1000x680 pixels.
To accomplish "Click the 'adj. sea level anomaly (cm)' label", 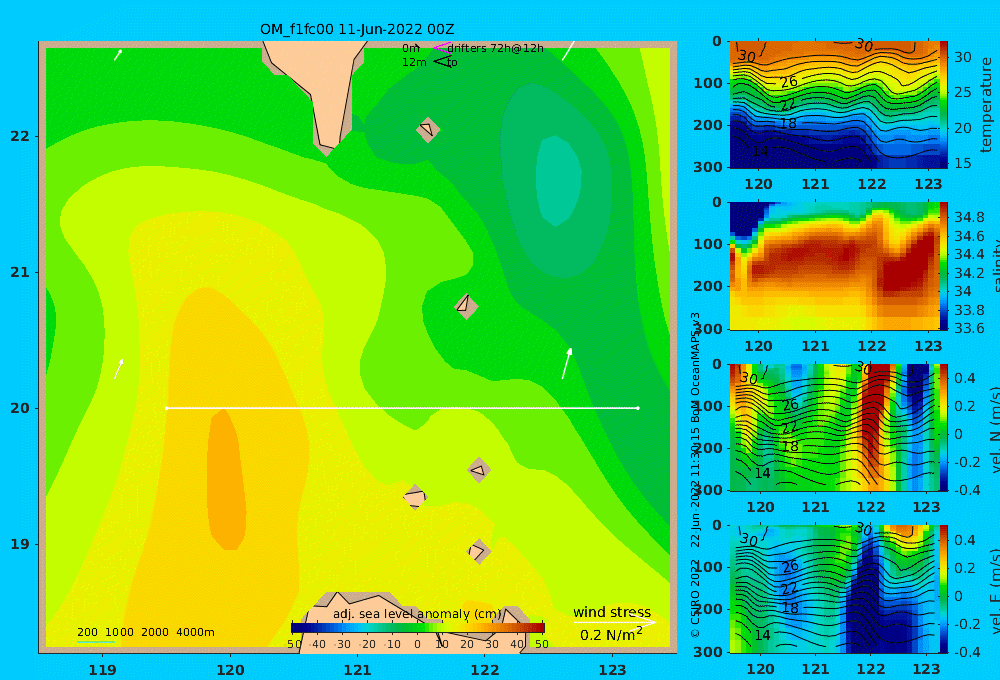I will (x=417, y=614).
